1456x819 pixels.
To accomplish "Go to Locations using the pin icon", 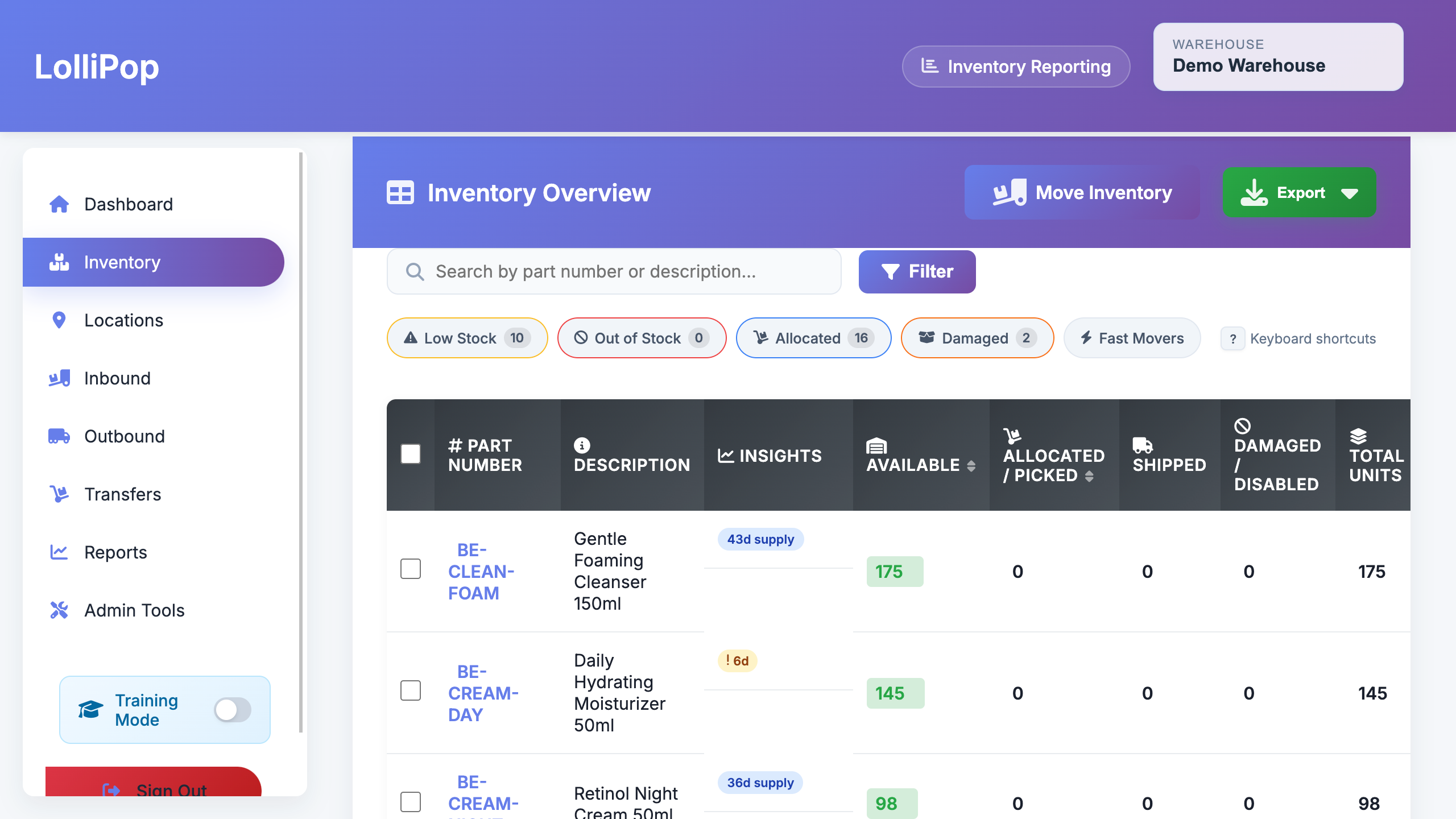I will (x=123, y=320).
